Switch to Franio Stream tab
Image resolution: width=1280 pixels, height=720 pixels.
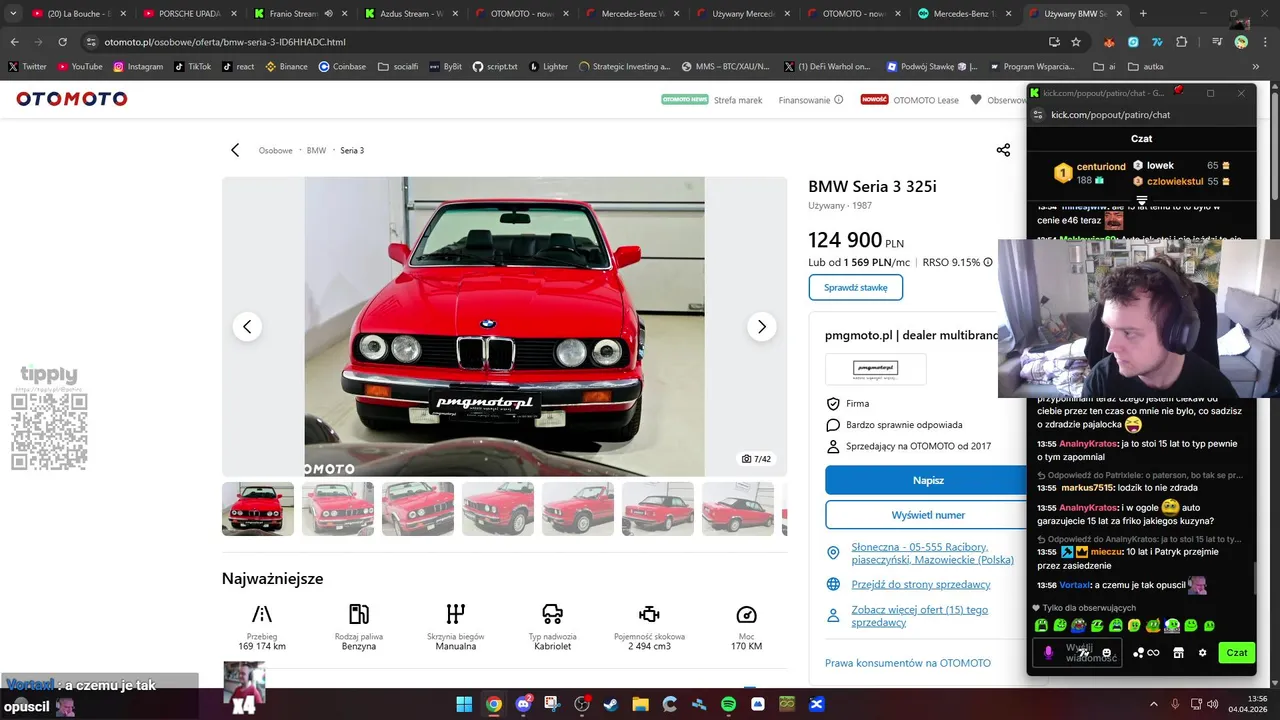pos(294,14)
